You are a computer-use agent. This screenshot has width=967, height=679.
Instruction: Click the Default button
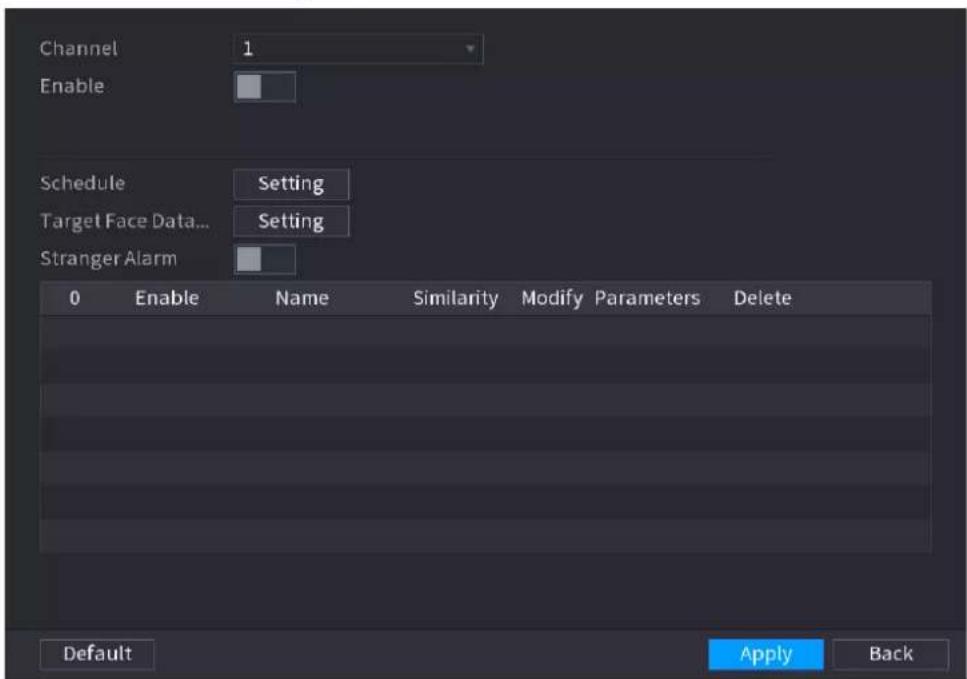(97, 654)
